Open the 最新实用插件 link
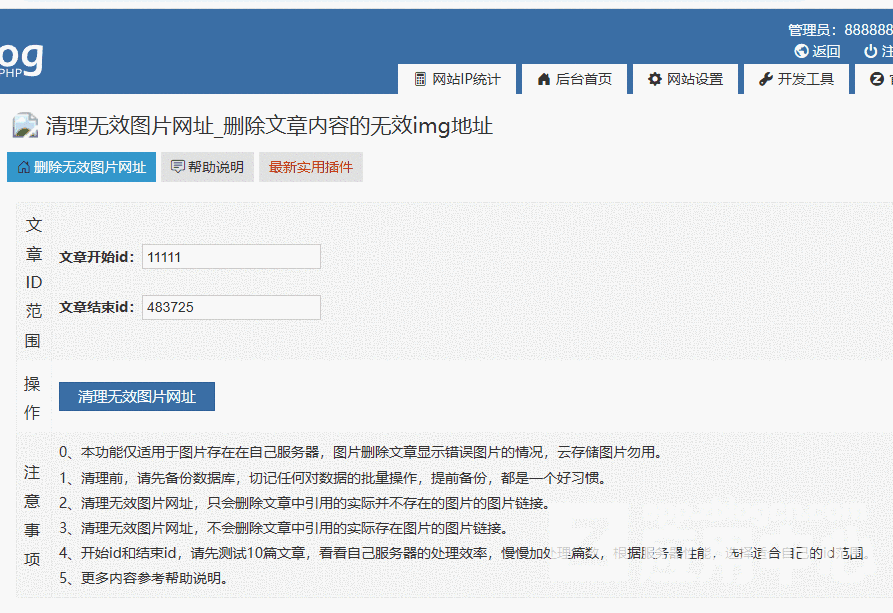Image resolution: width=893 pixels, height=613 pixels. (310, 167)
